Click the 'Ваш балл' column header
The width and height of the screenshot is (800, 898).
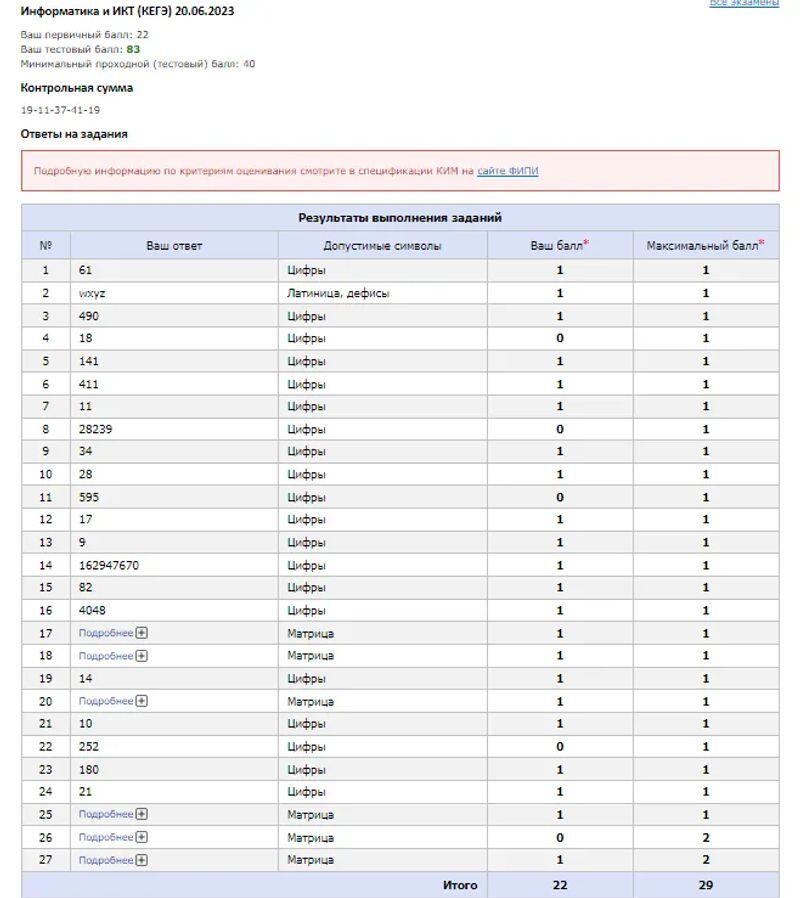pyautogui.click(x=559, y=245)
